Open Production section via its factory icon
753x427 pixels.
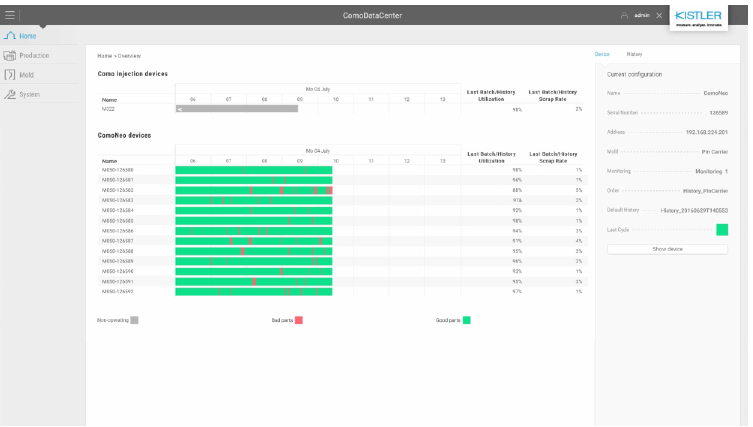(x=10, y=55)
